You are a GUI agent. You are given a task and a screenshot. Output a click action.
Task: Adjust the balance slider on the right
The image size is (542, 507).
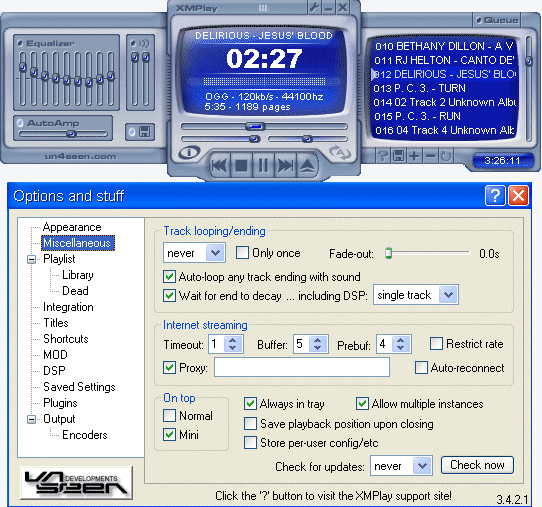(308, 139)
